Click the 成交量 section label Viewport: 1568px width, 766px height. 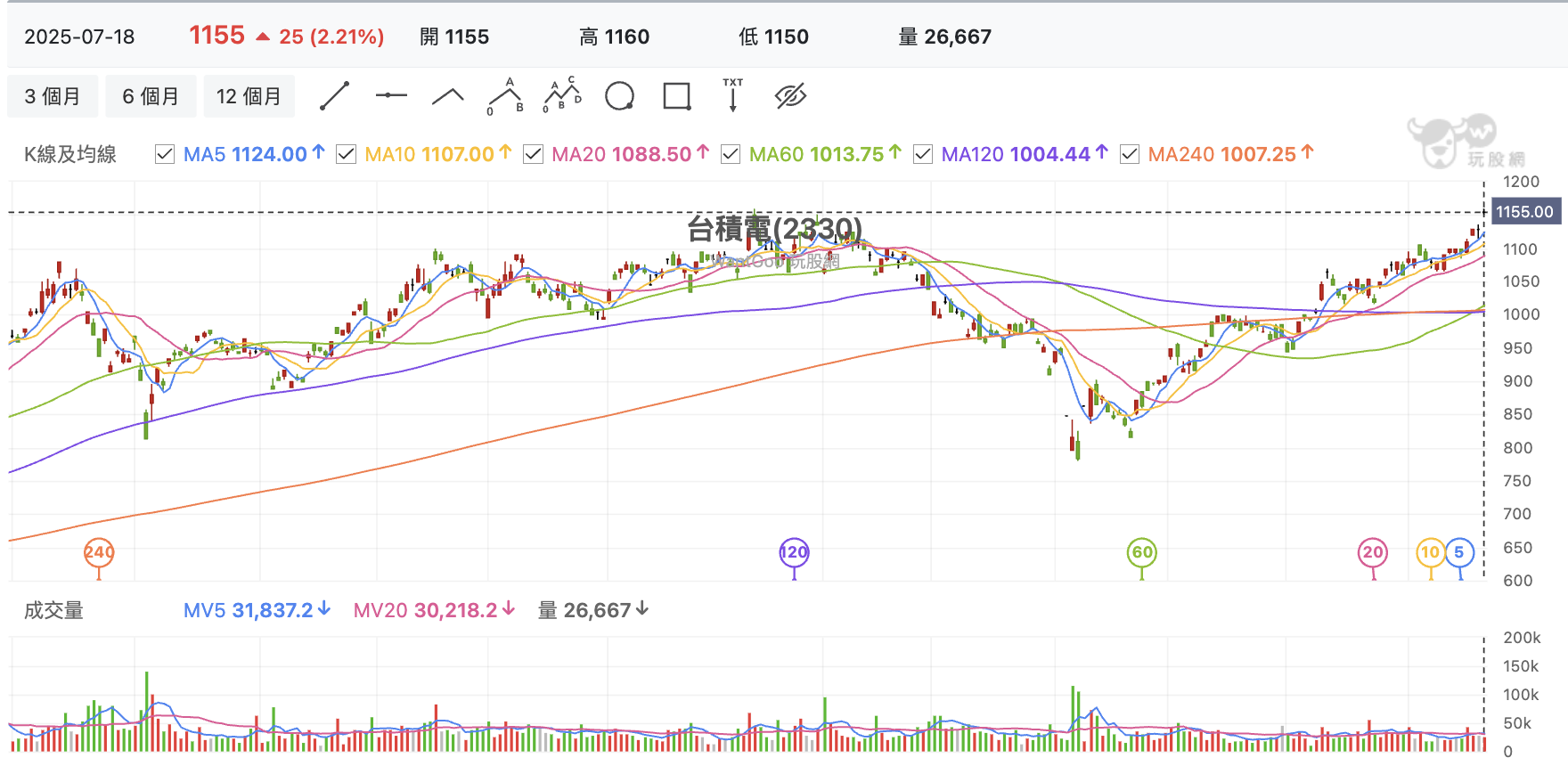coord(53,610)
